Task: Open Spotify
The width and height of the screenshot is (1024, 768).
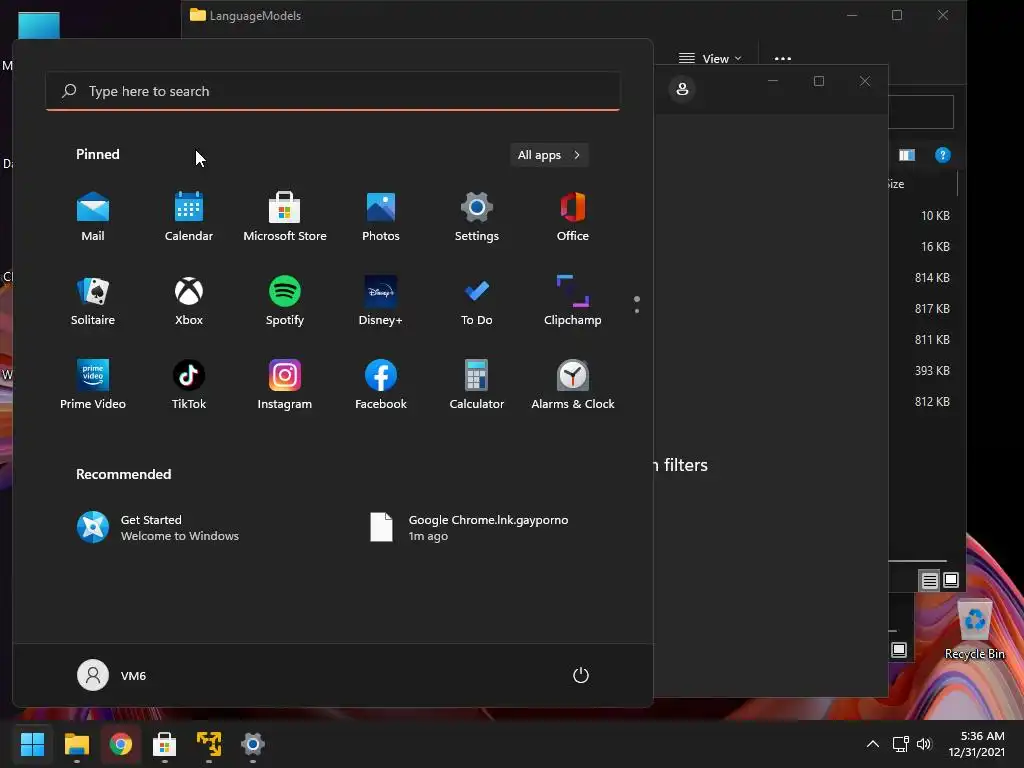Action: (285, 301)
